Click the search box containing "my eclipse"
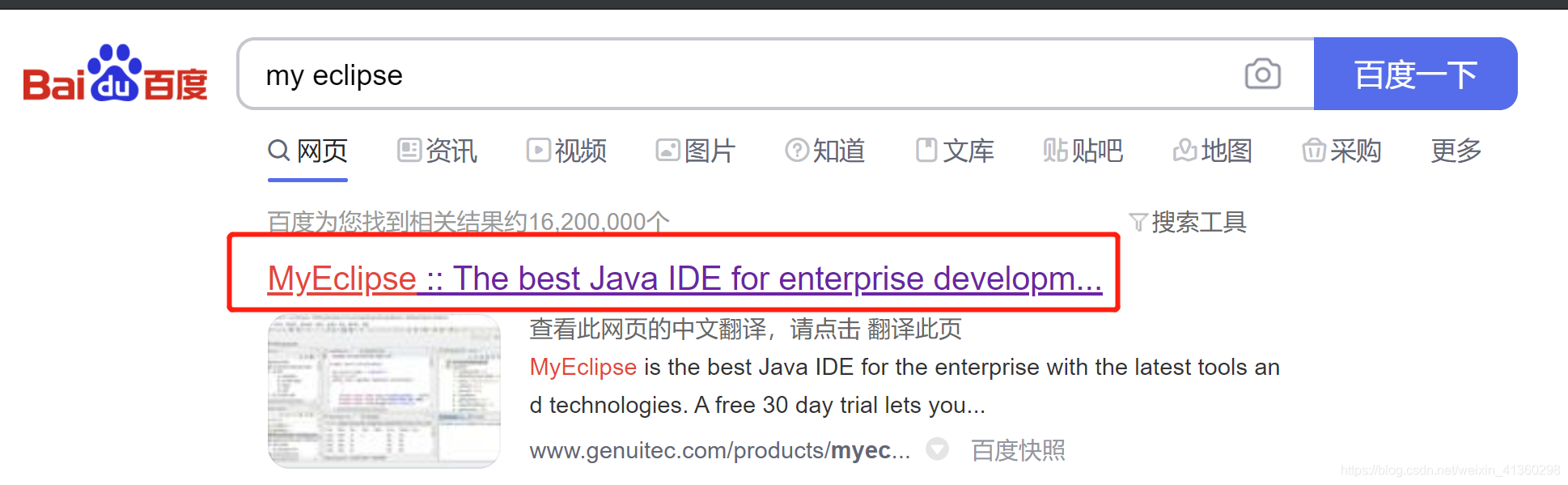This screenshot has width=1568, height=485. (728, 74)
